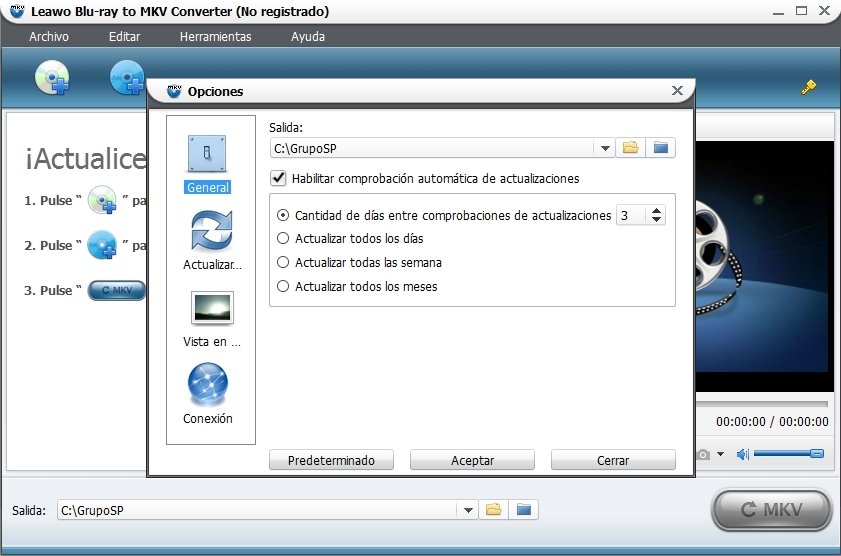Select Actualizar todos los días radio
This screenshot has width=841, height=556.
click(x=283, y=238)
